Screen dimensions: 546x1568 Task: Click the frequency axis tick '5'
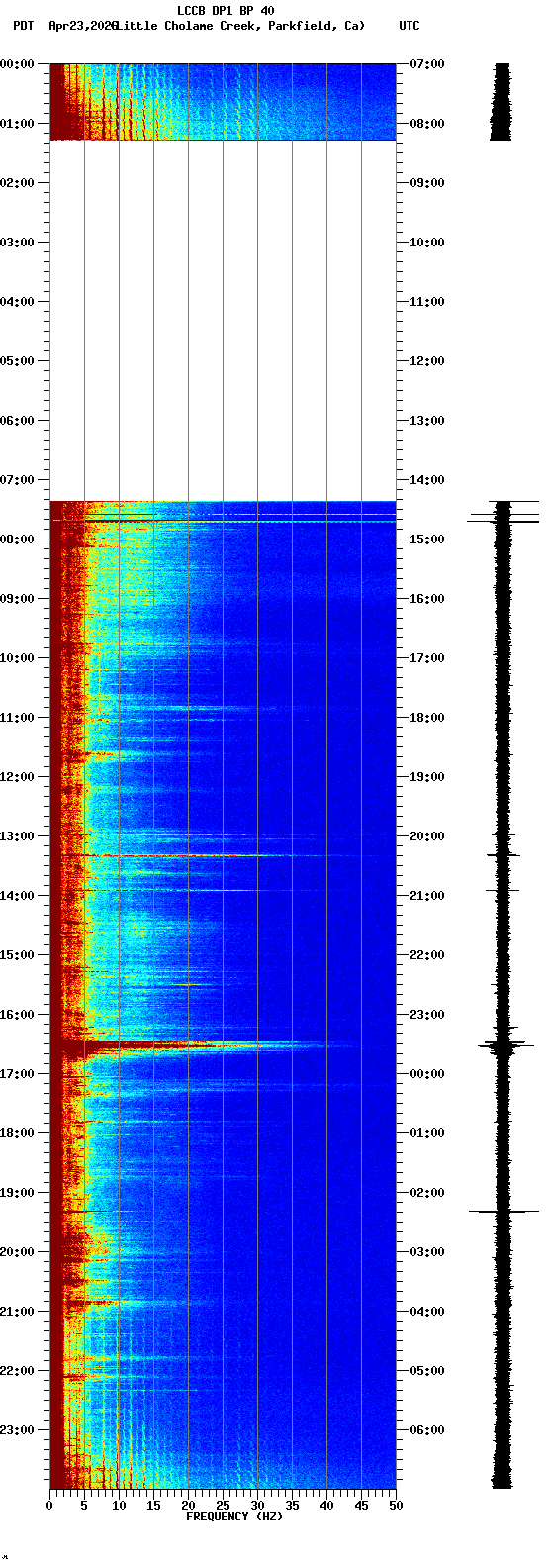[84, 1506]
